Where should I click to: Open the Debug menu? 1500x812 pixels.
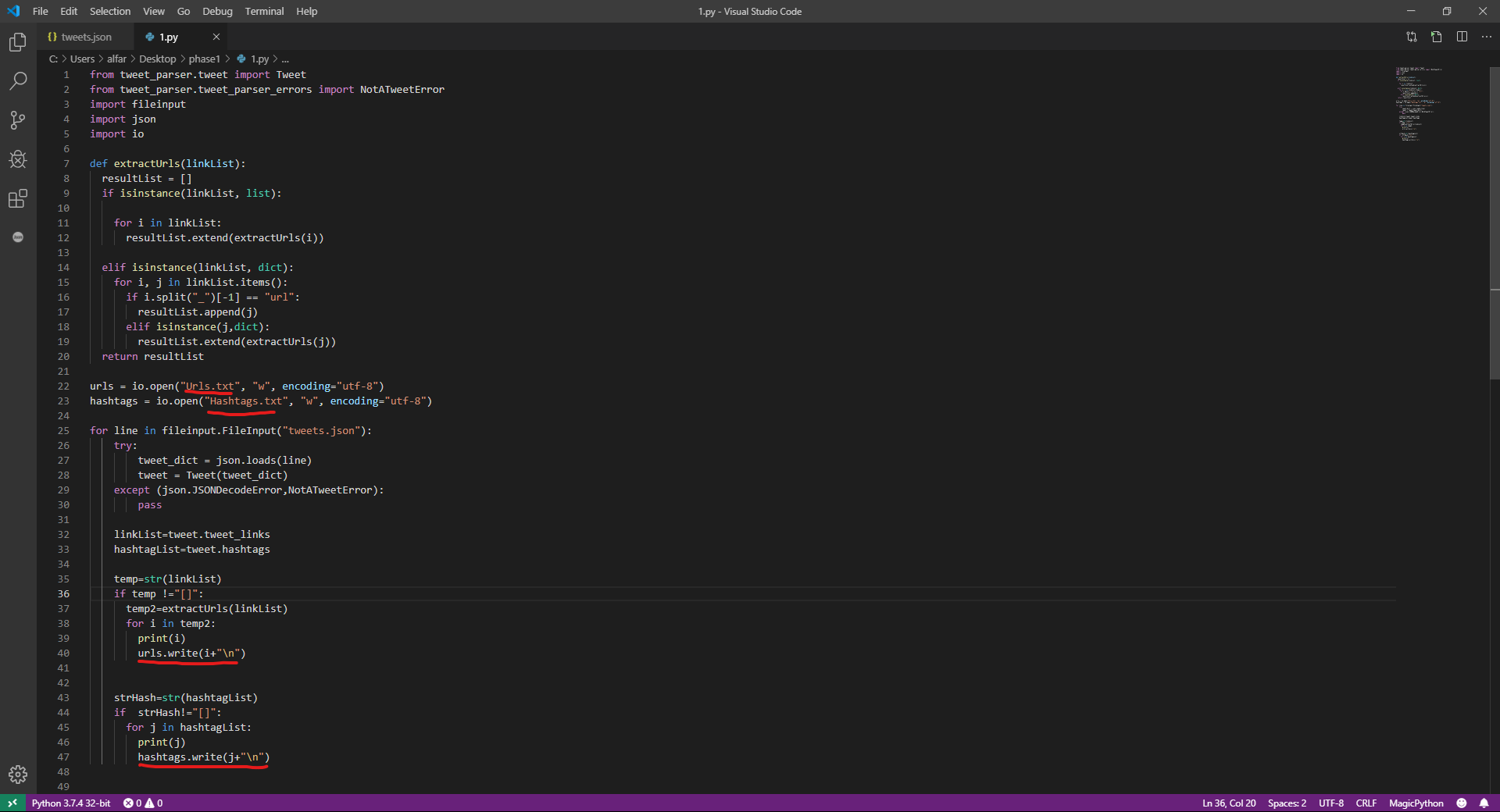point(217,11)
